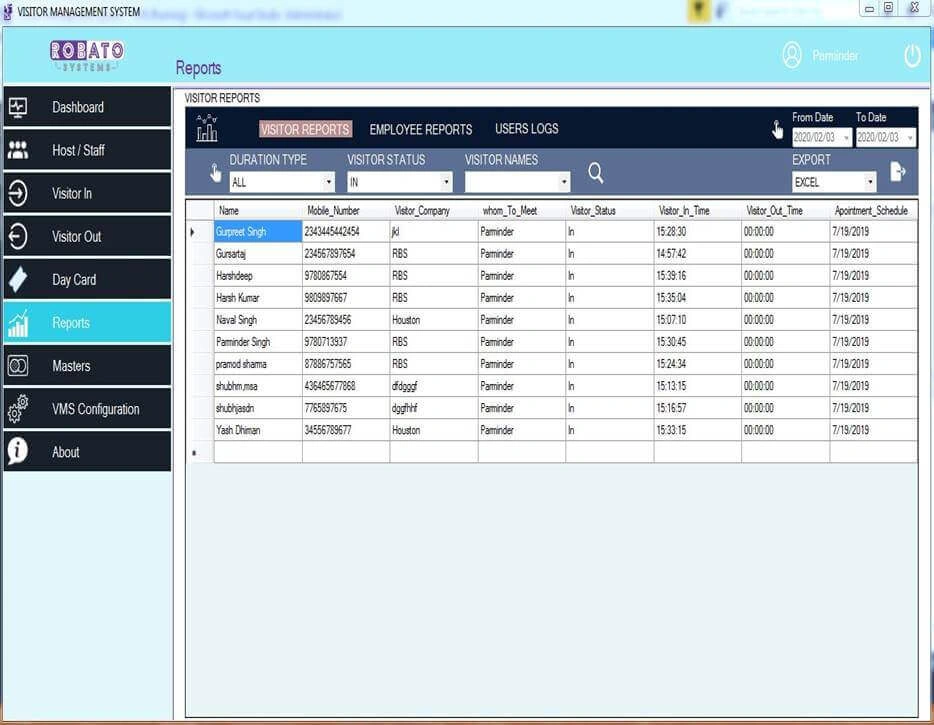Click the Day Card diamond icon

click(x=21, y=279)
